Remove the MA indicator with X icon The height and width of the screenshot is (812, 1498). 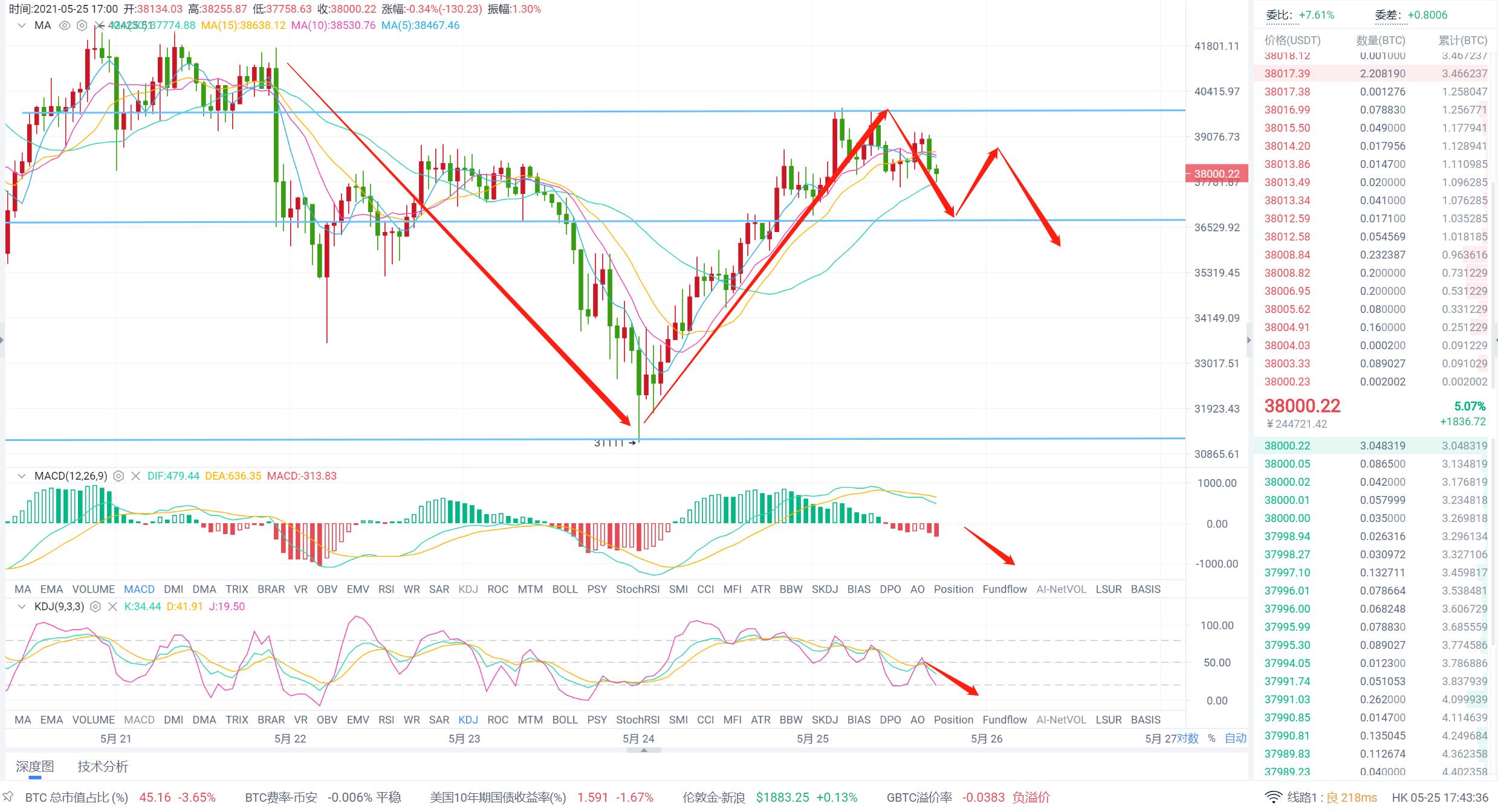pos(100,25)
